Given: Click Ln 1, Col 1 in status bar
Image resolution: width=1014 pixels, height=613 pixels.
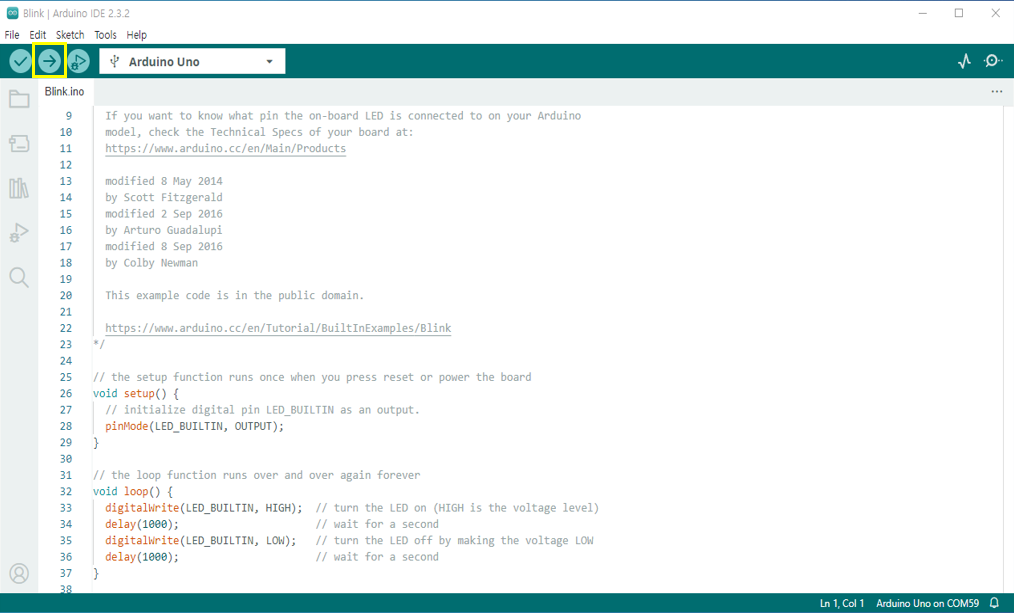Looking at the screenshot, I should (x=842, y=603).
